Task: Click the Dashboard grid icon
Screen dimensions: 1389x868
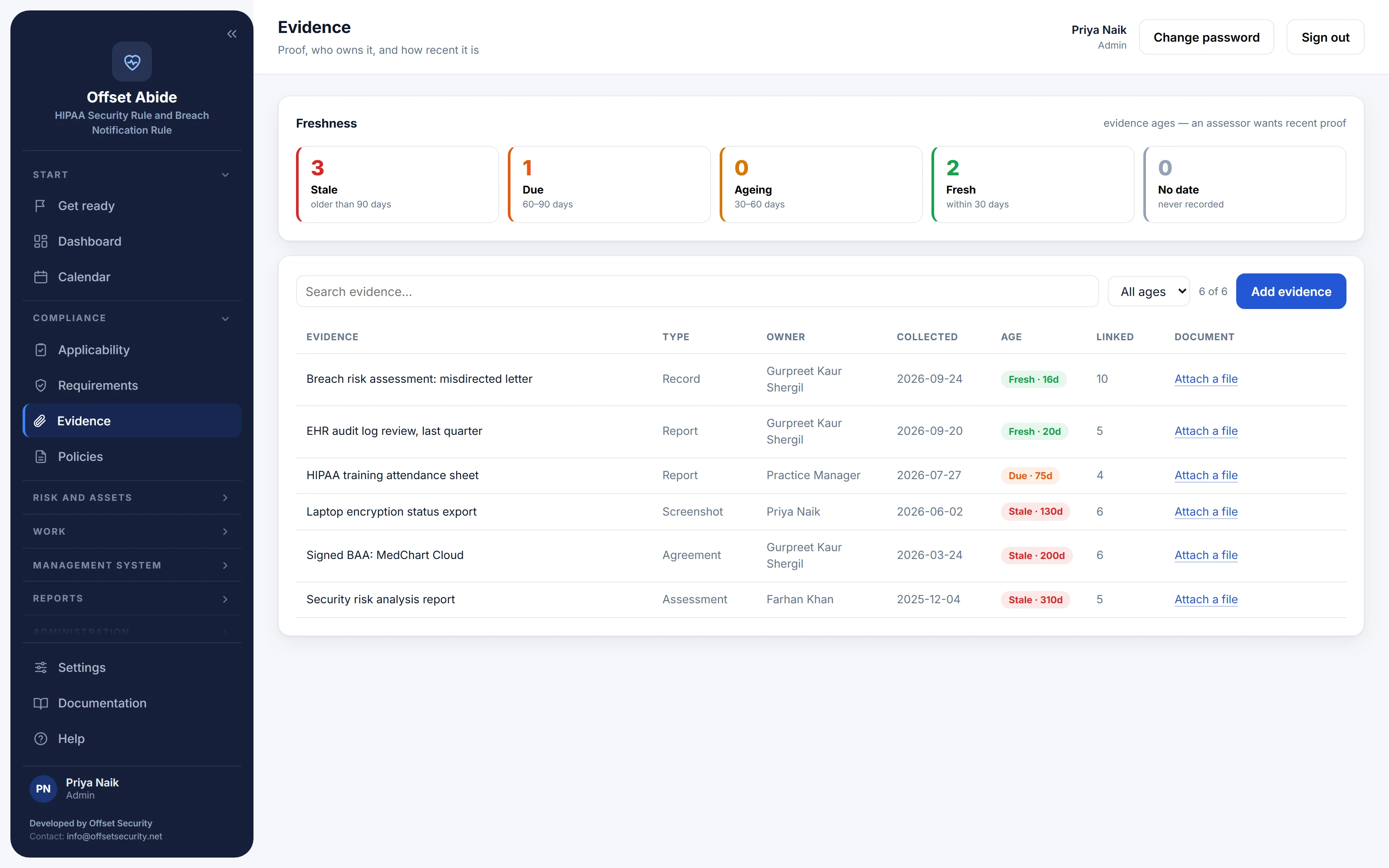Action: (40, 241)
